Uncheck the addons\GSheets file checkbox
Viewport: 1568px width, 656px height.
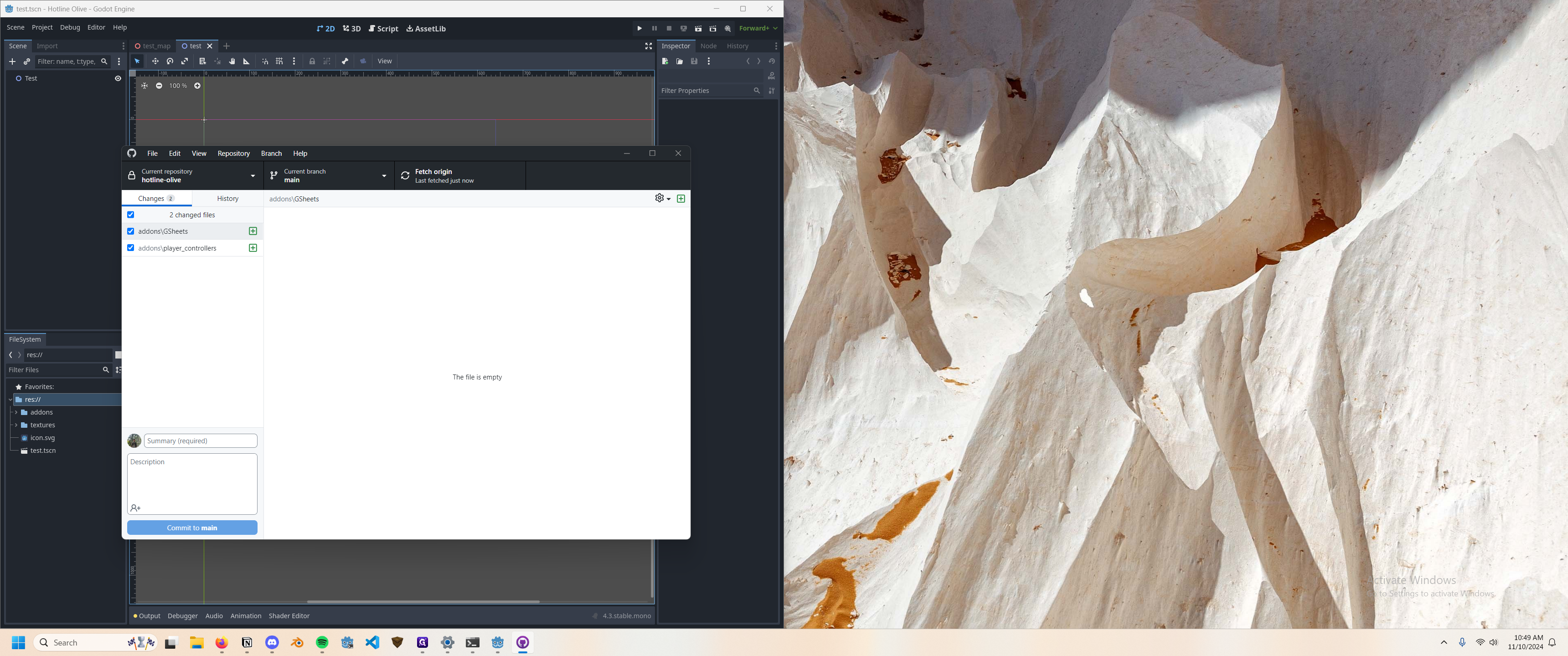pyautogui.click(x=131, y=231)
